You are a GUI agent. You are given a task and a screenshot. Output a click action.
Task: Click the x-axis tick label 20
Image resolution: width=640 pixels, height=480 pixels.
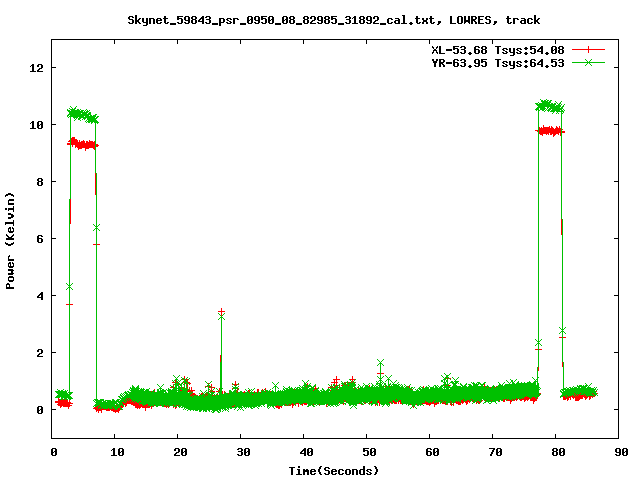pos(180,452)
